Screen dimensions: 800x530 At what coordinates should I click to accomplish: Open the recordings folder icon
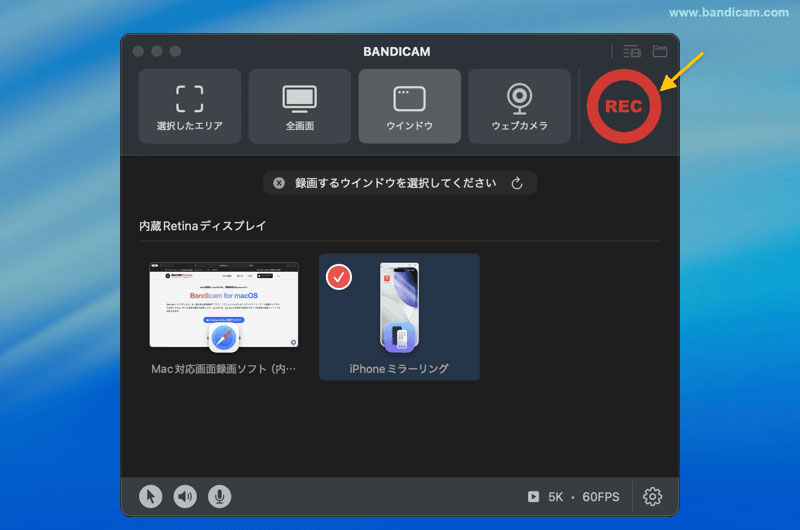[660, 51]
